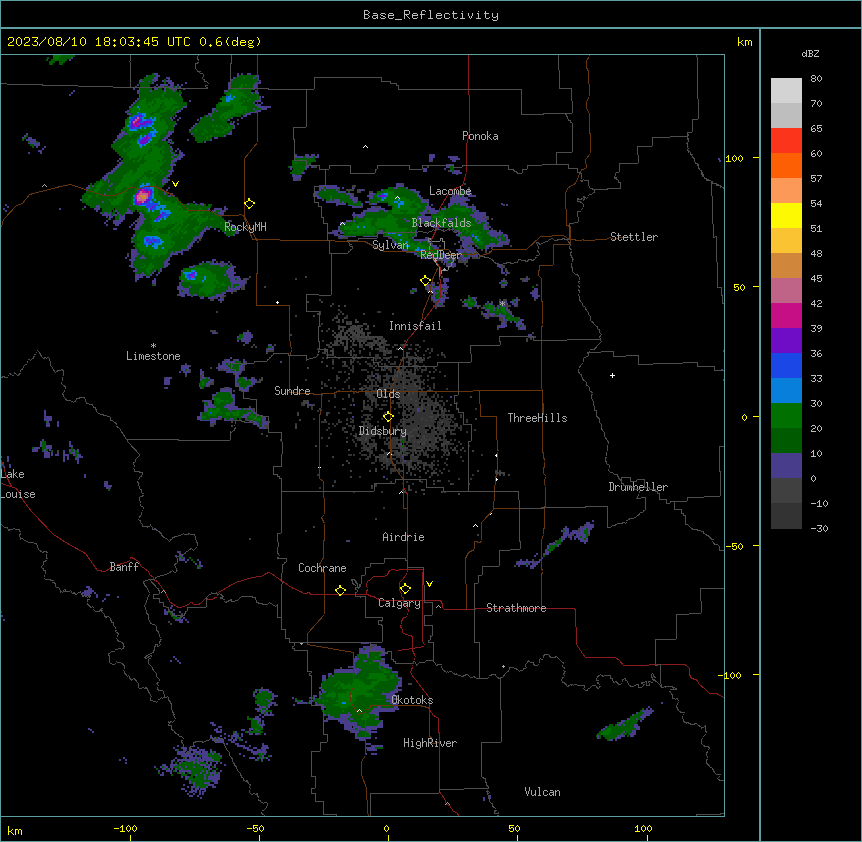Click the Olds town label

point(388,394)
